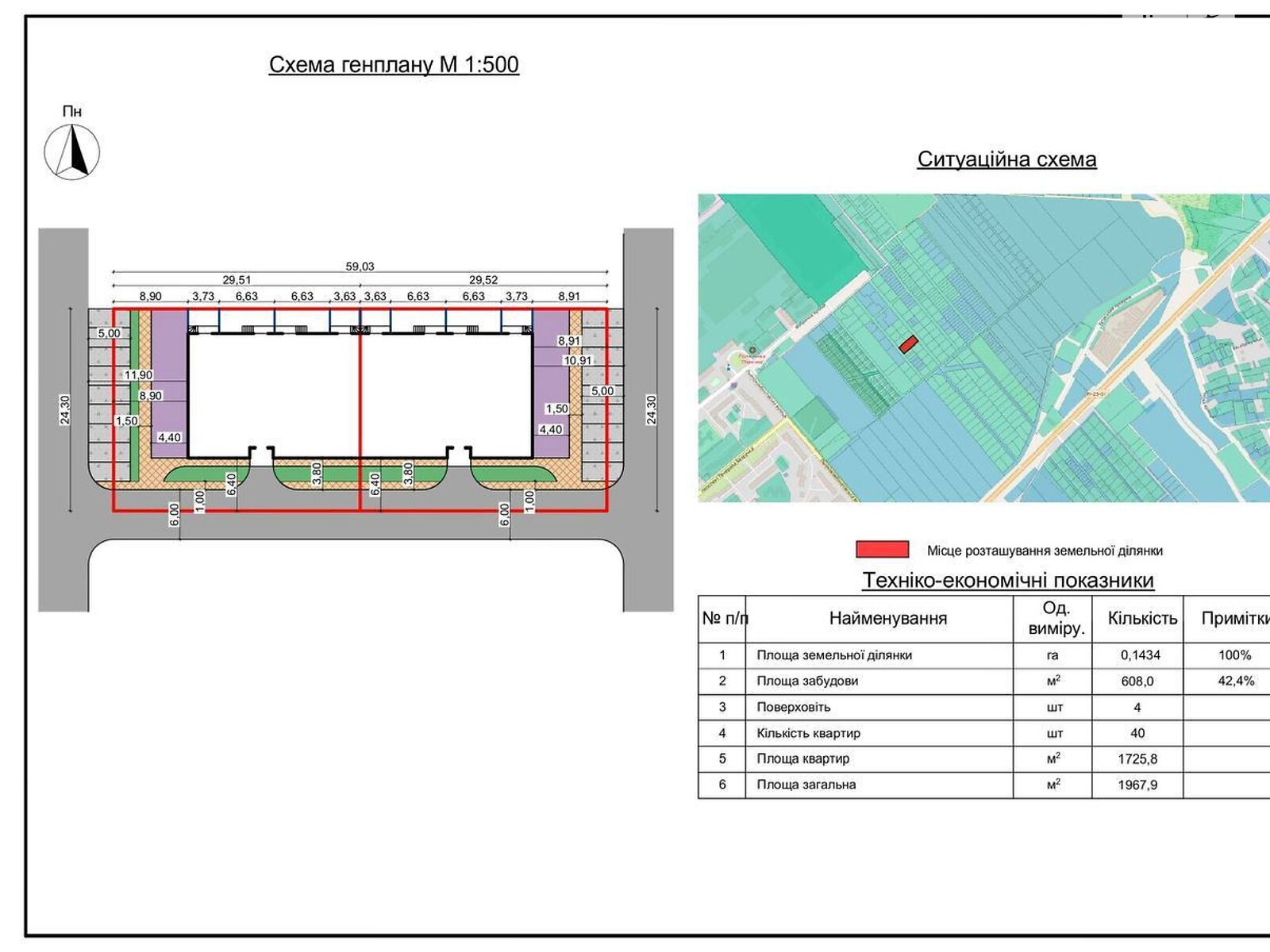The height and width of the screenshot is (952, 1270).
Task: Click the note cell '42,4%'
Action: (x=1236, y=681)
